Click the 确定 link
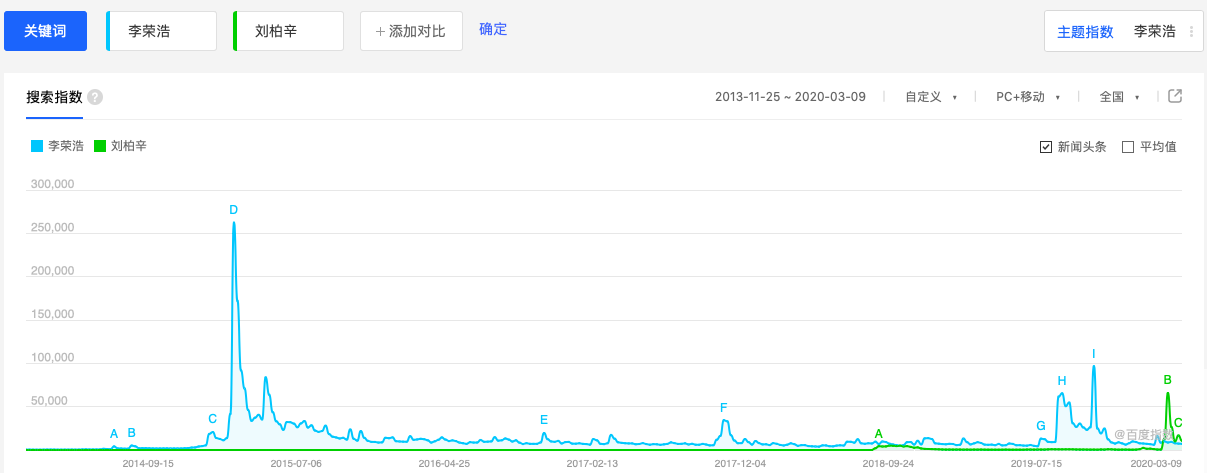The height and width of the screenshot is (473, 1207). coord(493,29)
